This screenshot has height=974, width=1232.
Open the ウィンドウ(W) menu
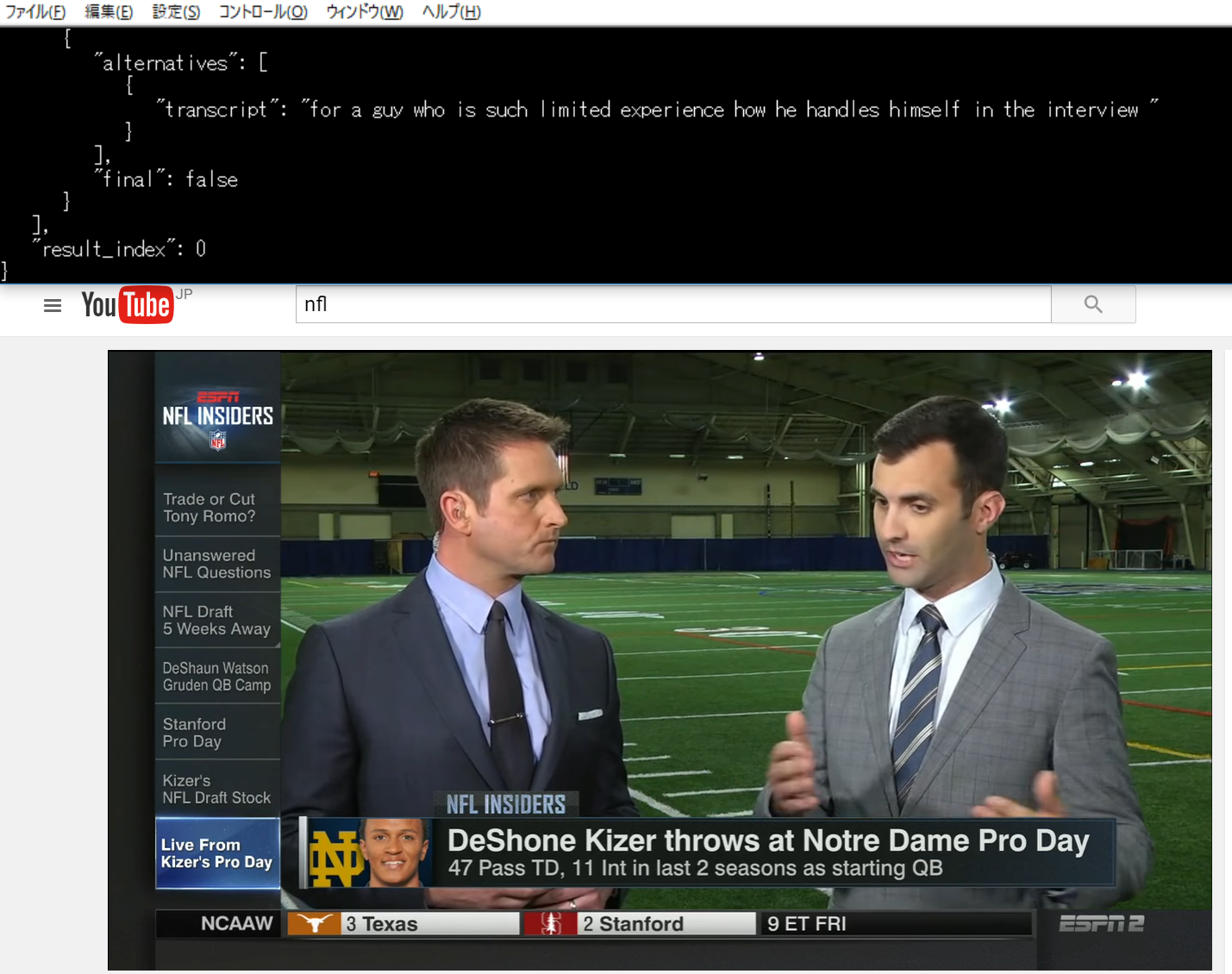(365, 12)
